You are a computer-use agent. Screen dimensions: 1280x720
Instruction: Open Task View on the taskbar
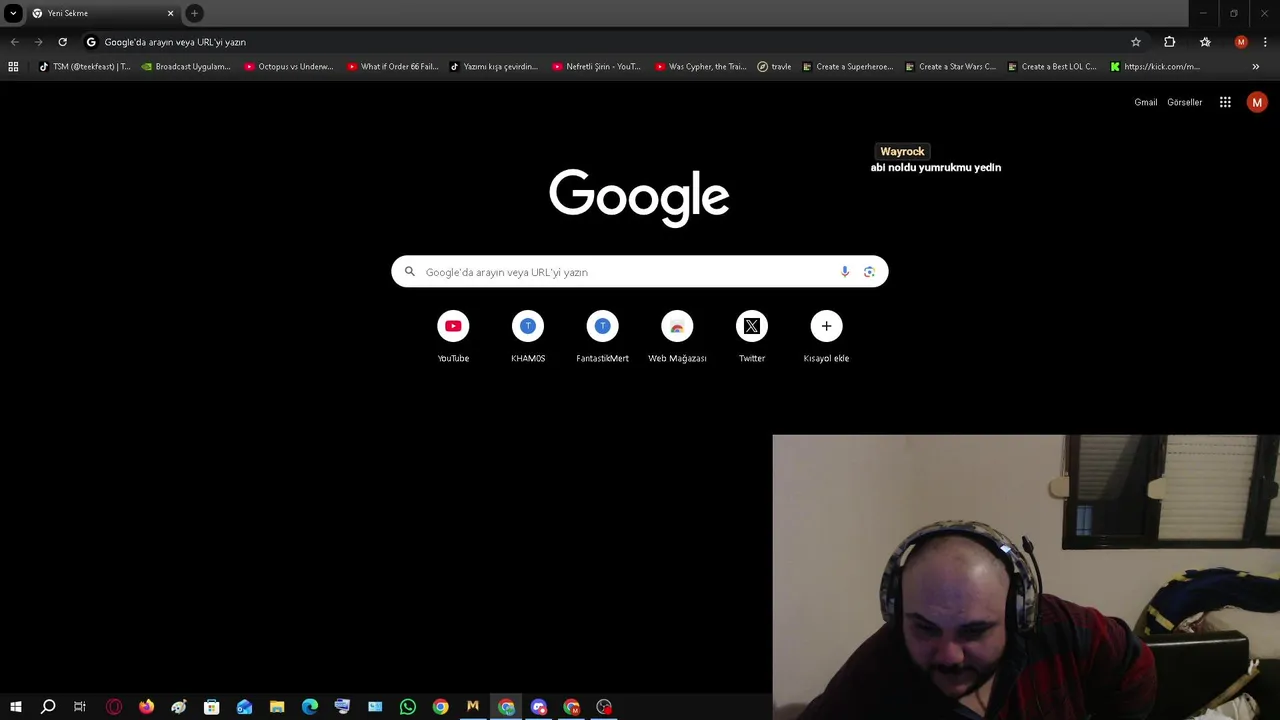tap(80, 707)
